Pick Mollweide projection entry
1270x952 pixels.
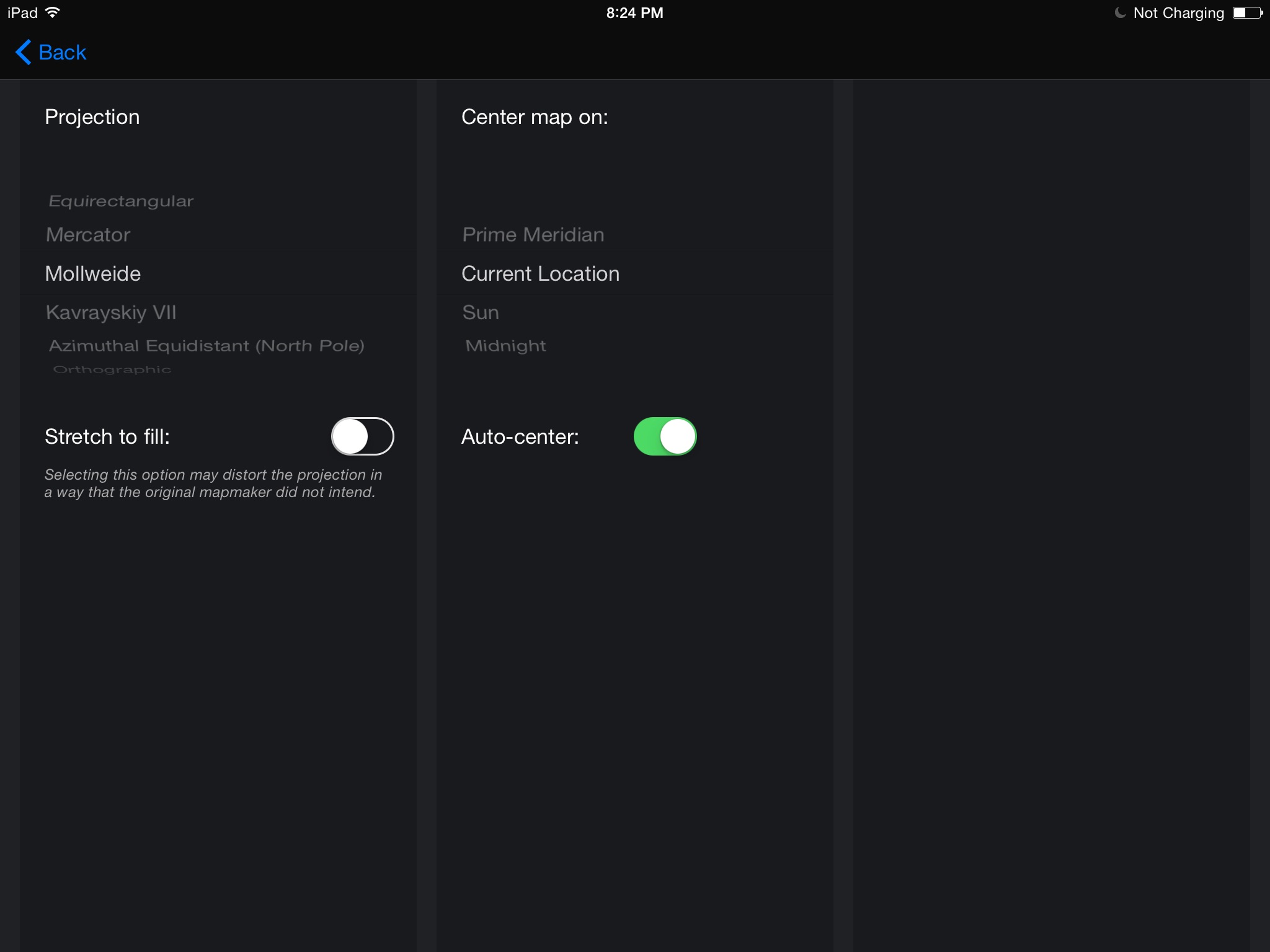93,274
